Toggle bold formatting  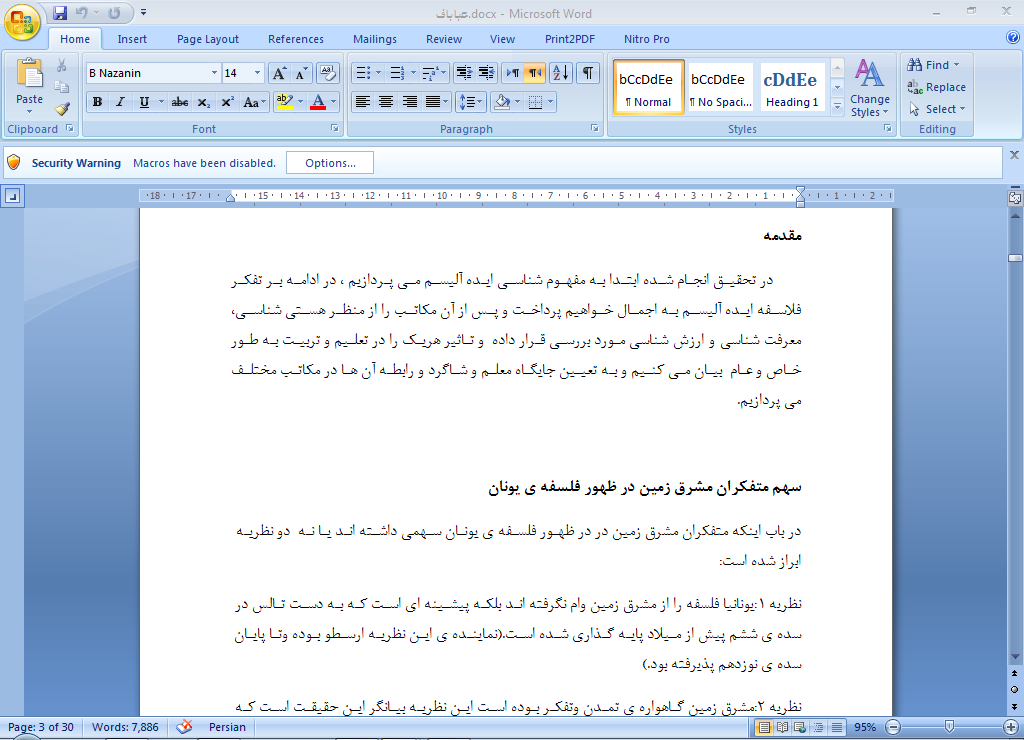coord(98,102)
